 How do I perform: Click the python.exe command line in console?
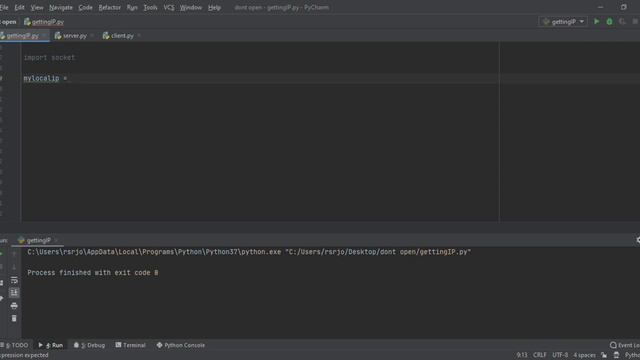point(249,252)
